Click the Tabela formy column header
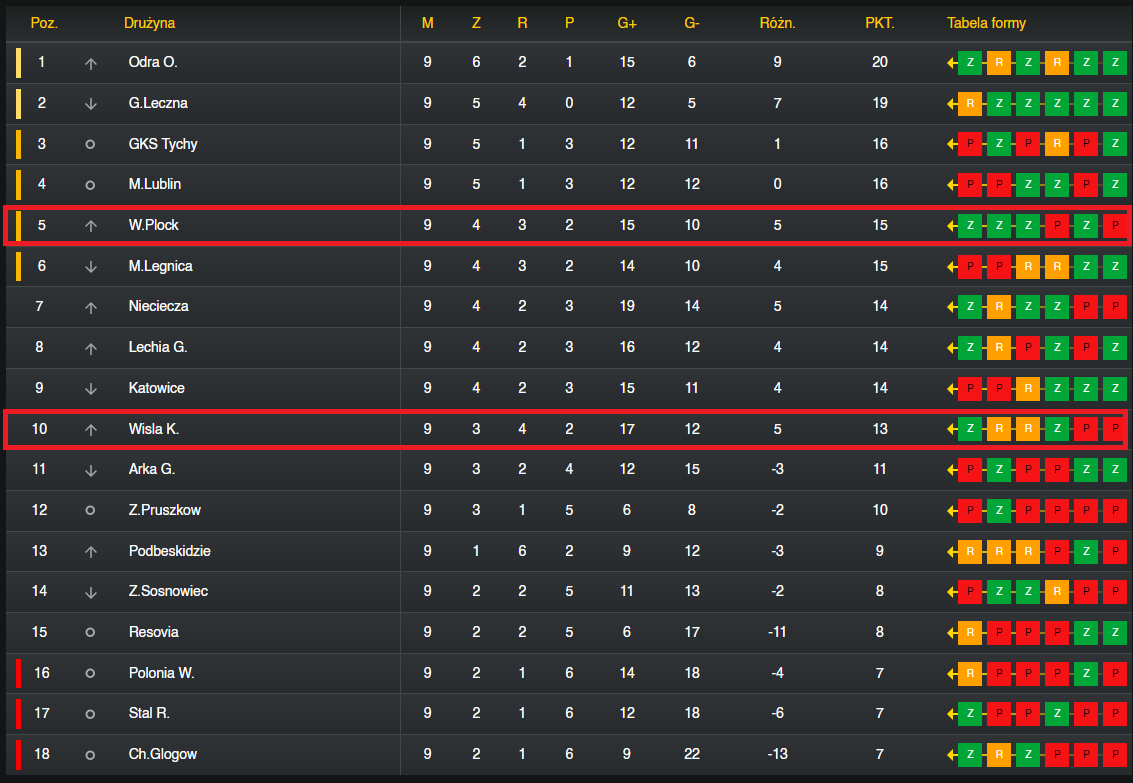This screenshot has width=1133, height=783. pos(986,23)
